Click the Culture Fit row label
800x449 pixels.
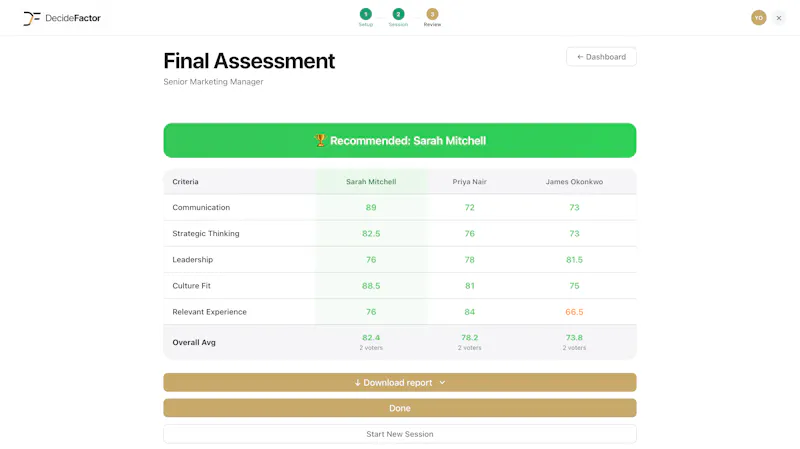click(191, 285)
